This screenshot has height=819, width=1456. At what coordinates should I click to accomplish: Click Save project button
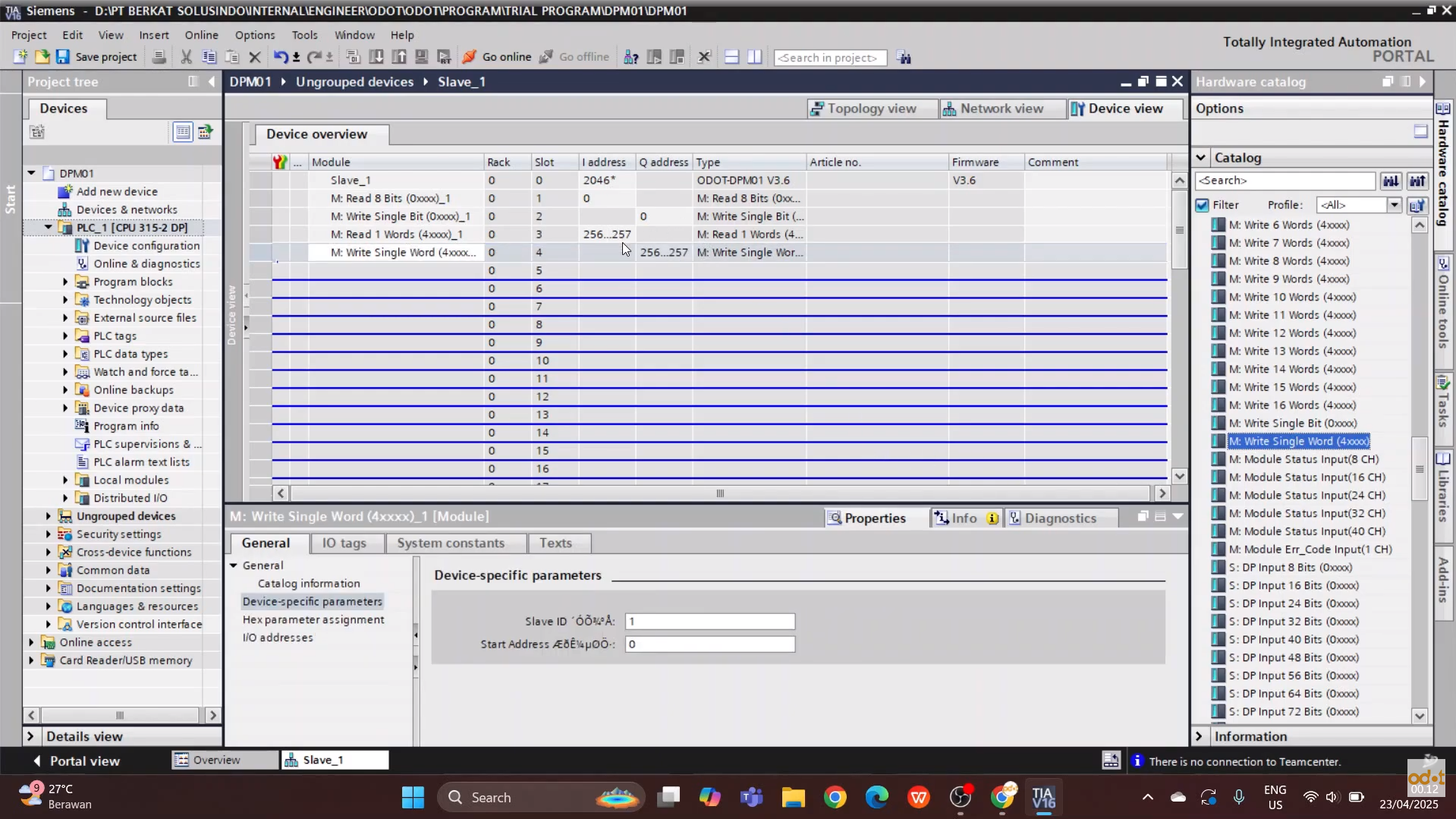96,57
